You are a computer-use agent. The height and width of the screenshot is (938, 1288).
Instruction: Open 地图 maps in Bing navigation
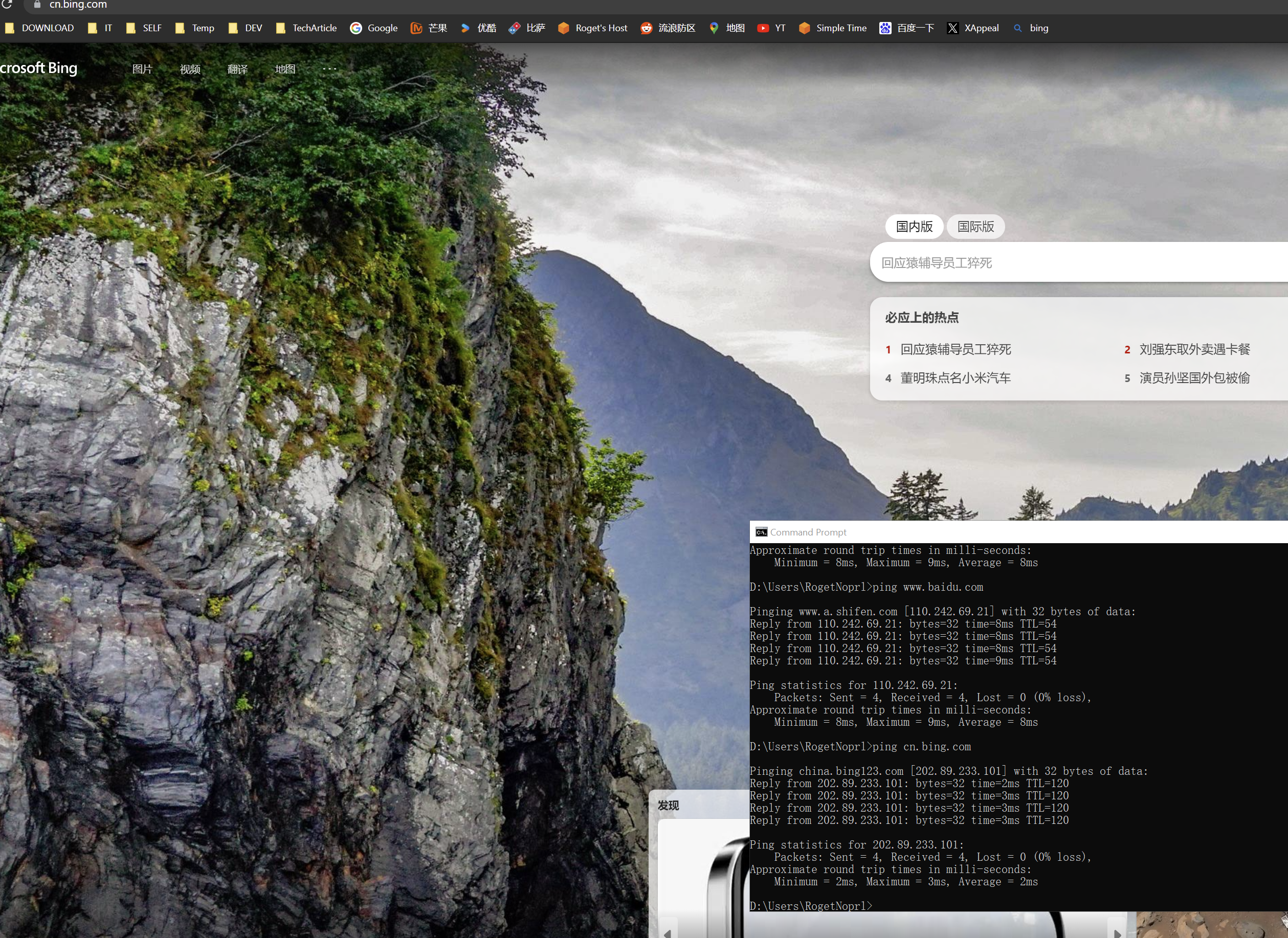pos(285,69)
